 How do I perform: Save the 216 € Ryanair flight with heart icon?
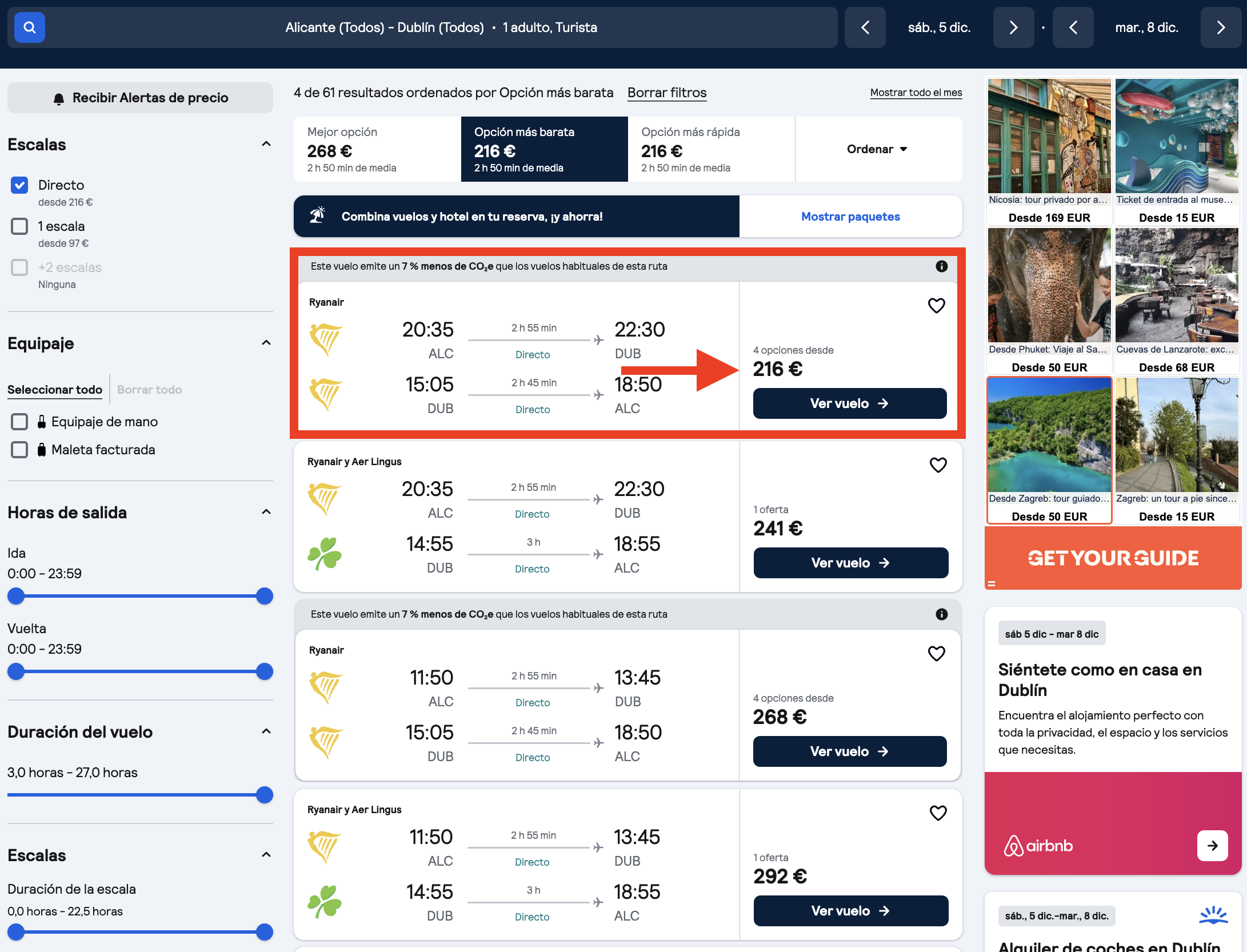tap(936, 306)
